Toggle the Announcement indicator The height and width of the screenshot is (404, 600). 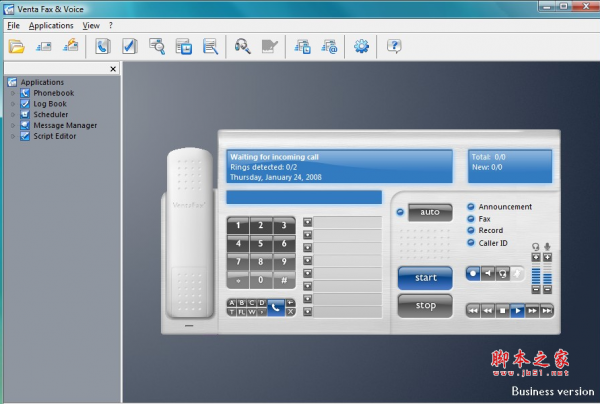click(471, 207)
